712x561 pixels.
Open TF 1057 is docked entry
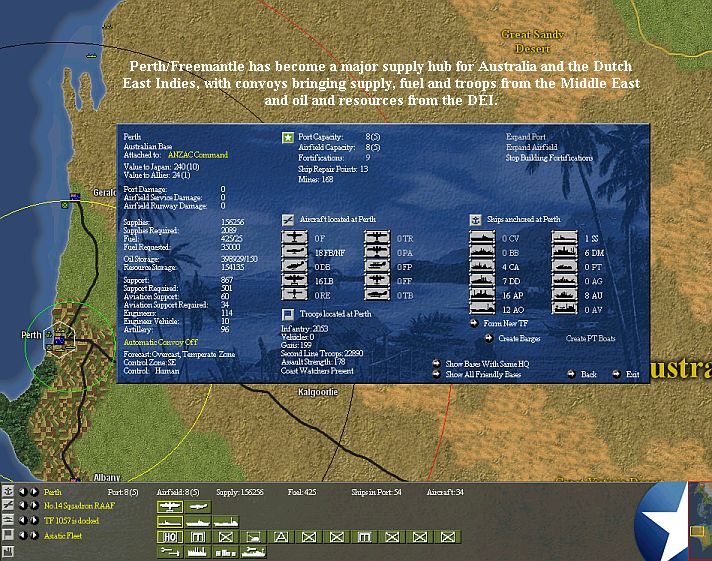(71, 521)
